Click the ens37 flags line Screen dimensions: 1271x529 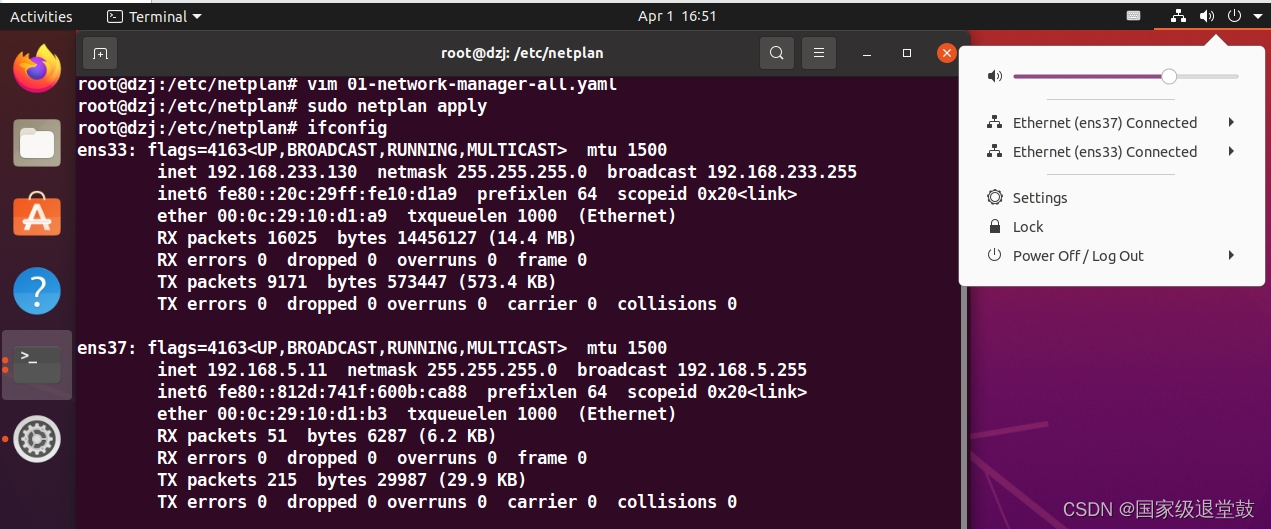(372, 348)
